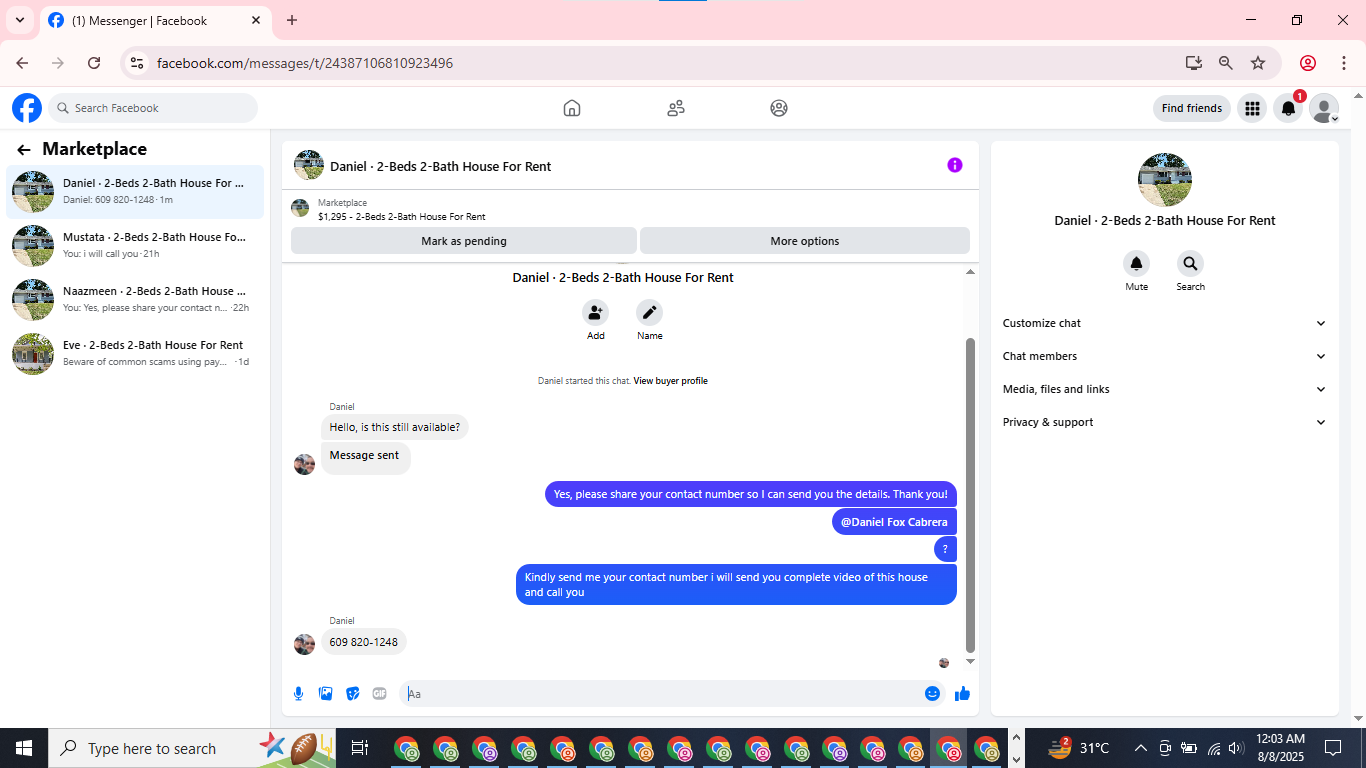The height and width of the screenshot is (768, 1366).
Task: Search in conversation with magnifier icon
Action: [1190, 264]
